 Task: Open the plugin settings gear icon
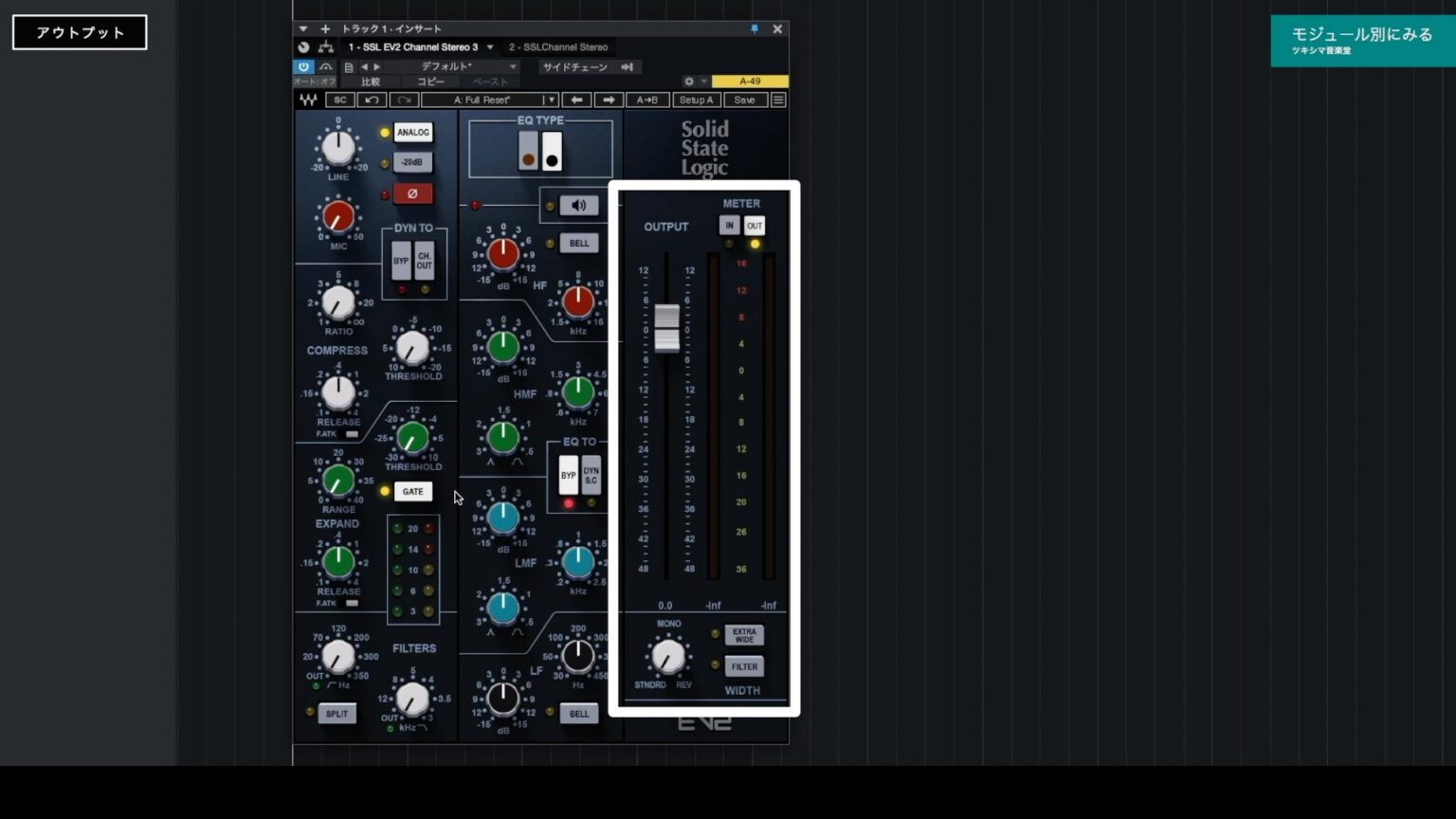coord(688,82)
